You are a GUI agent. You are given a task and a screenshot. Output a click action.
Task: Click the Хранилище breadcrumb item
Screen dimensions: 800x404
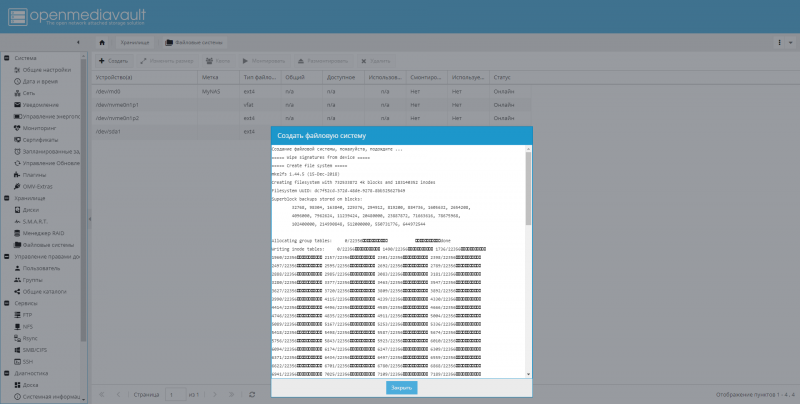135,43
